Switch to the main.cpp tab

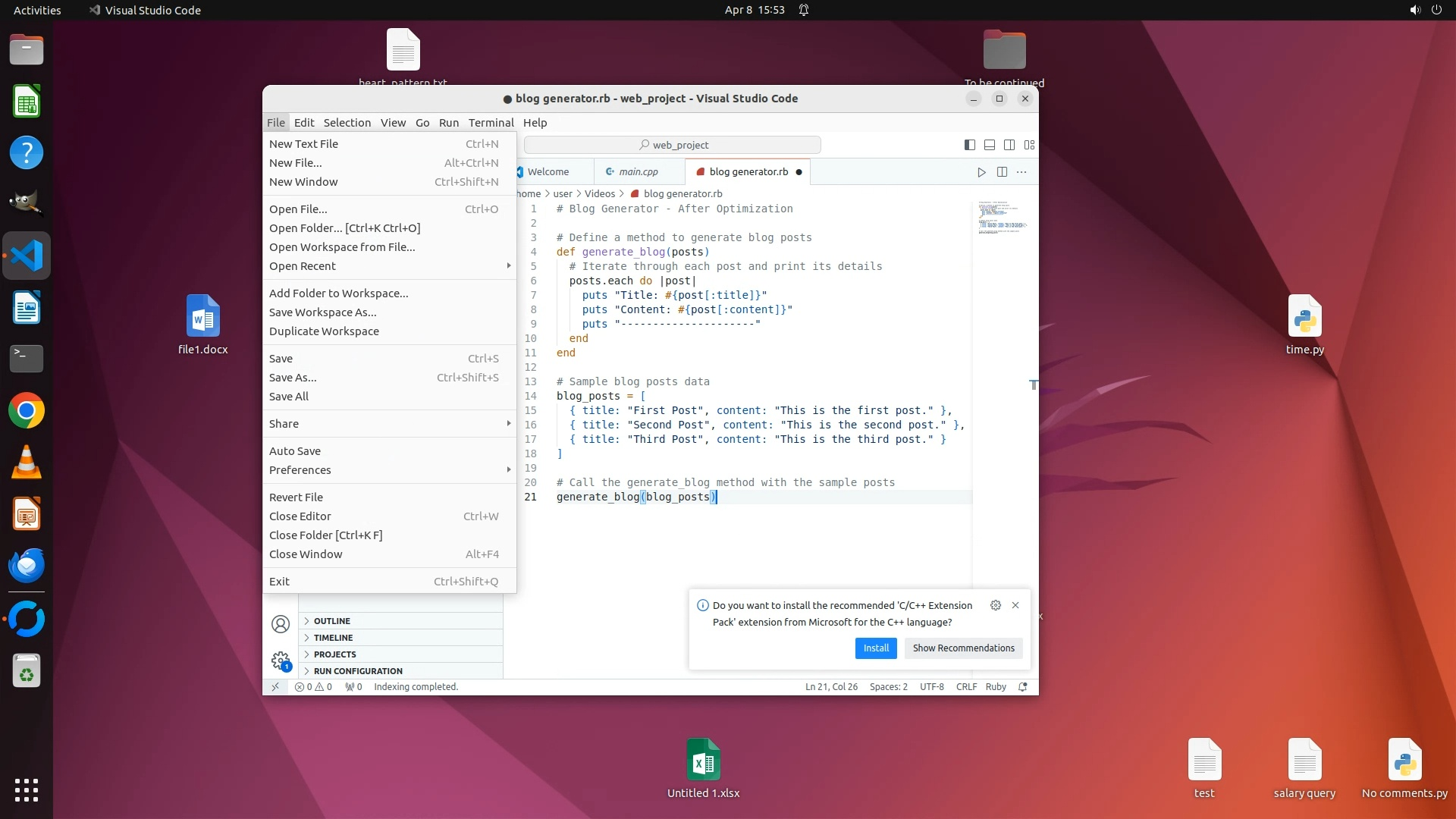638,172
